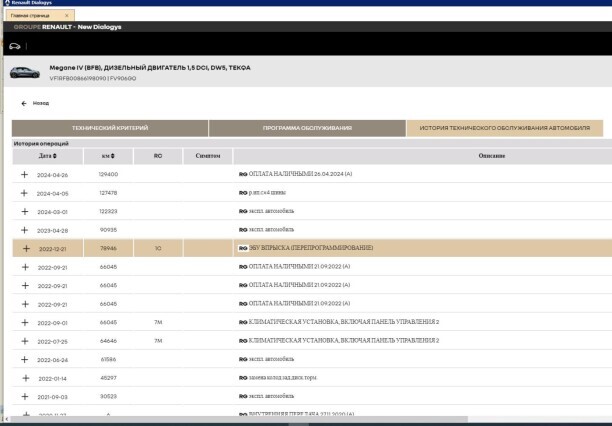The image size is (612, 426).
Task: Expand the 2022-09-01 climate control entry
Action: click(25, 322)
